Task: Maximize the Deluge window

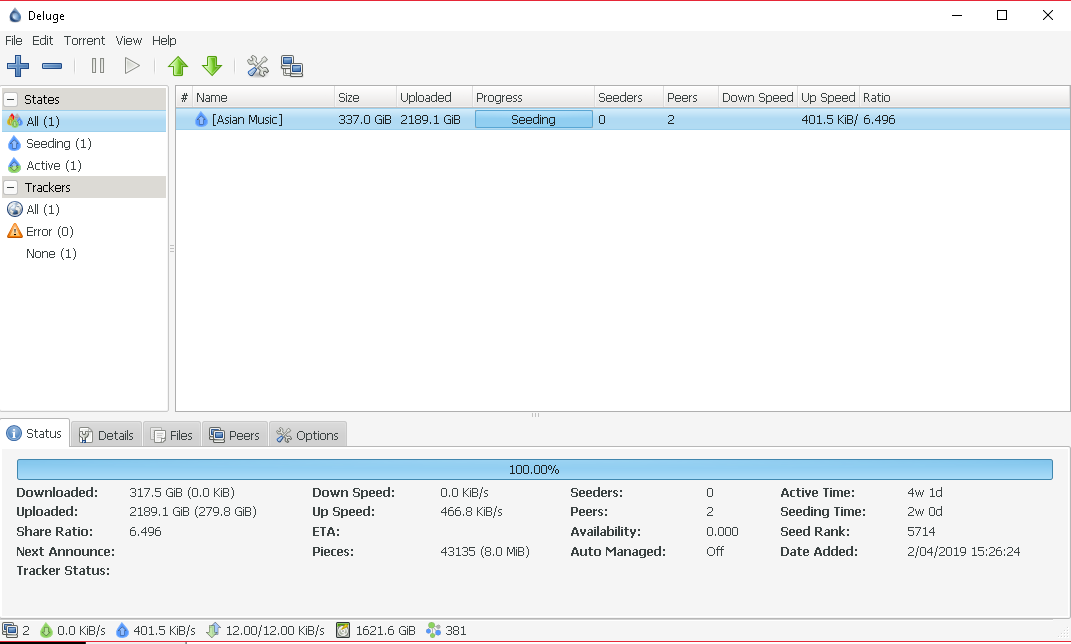Action: pyautogui.click(x=1001, y=15)
